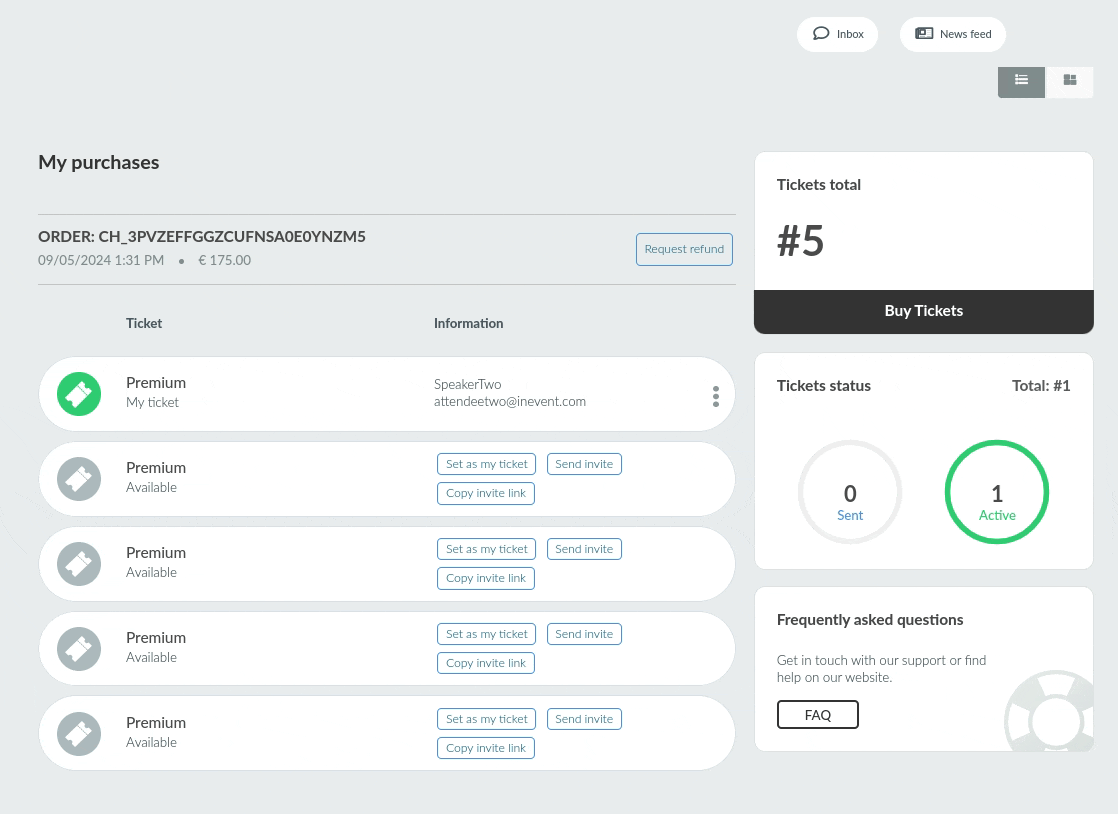The width and height of the screenshot is (1118, 814).
Task: Open the News feed
Action: pyautogui.click(x=953, y=34)
